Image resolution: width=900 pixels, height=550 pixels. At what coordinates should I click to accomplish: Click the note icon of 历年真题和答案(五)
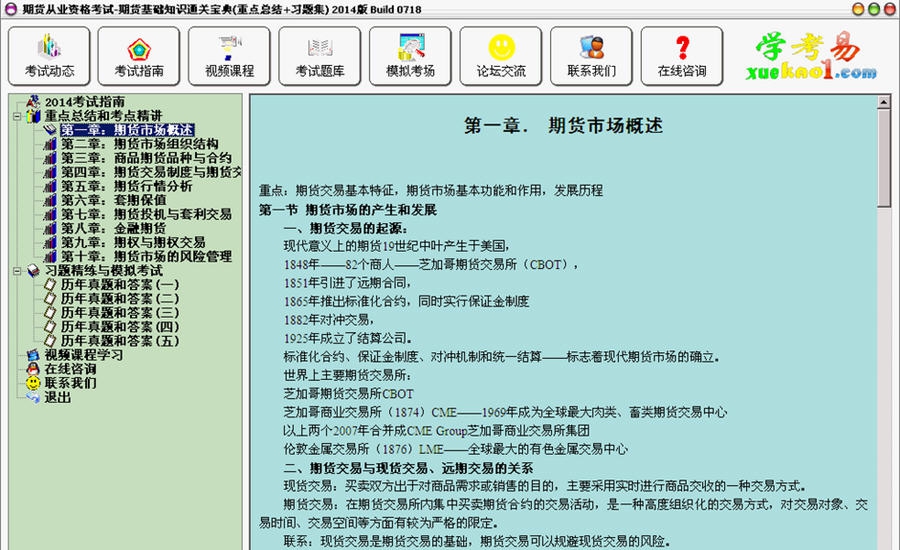(51, 341)
